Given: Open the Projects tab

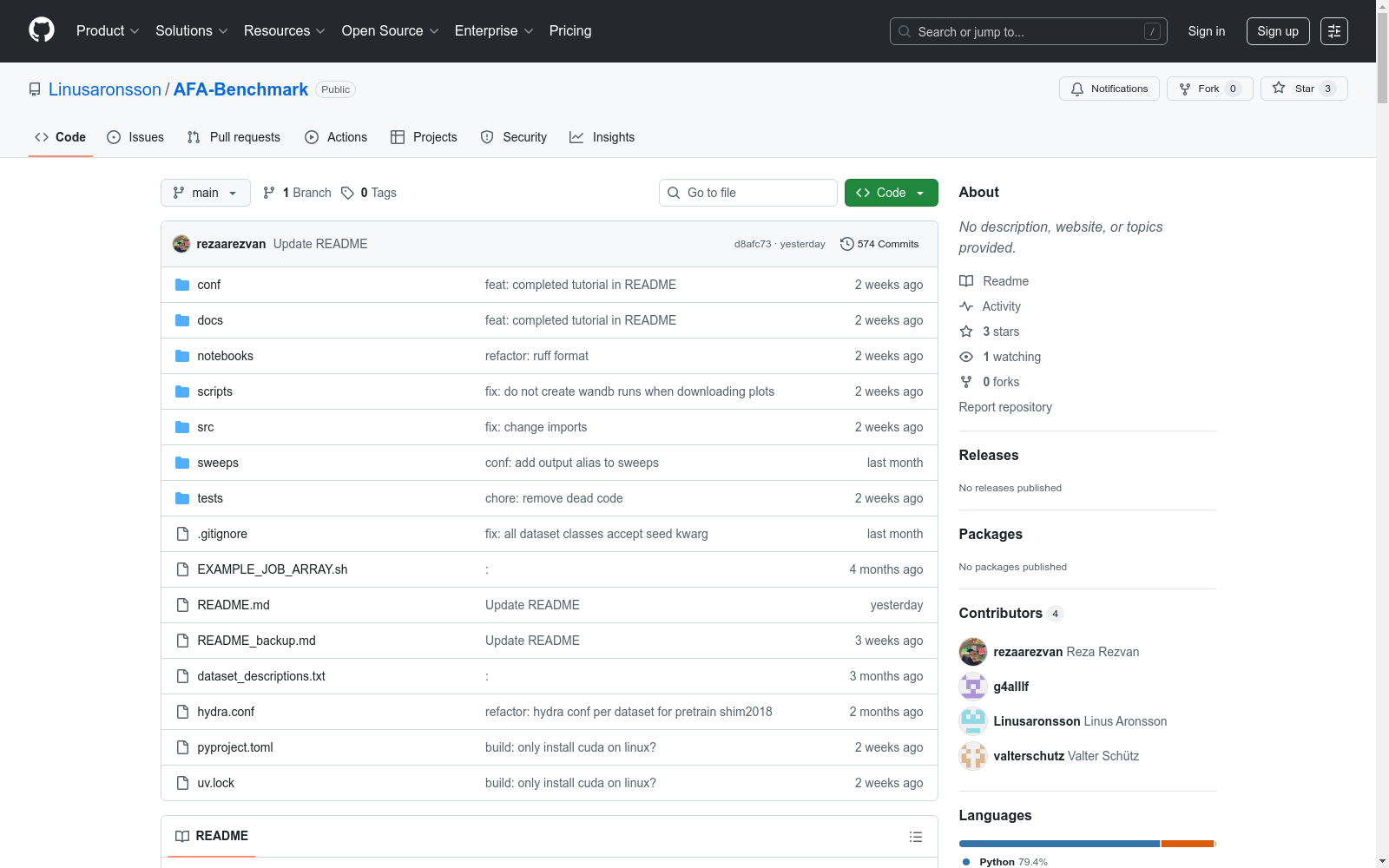Looking at the screenshot, I should pos(424,137).
